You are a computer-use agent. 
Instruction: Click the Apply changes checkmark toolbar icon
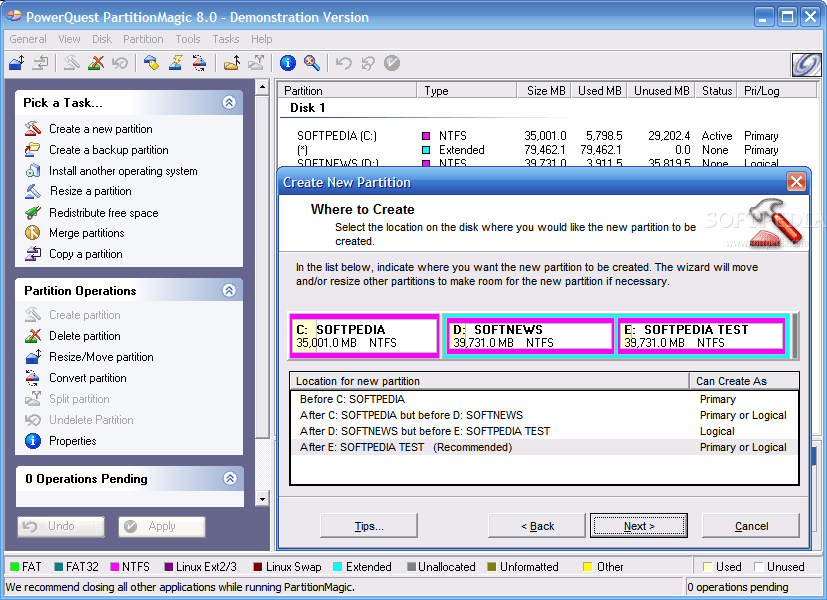(392, 63)
